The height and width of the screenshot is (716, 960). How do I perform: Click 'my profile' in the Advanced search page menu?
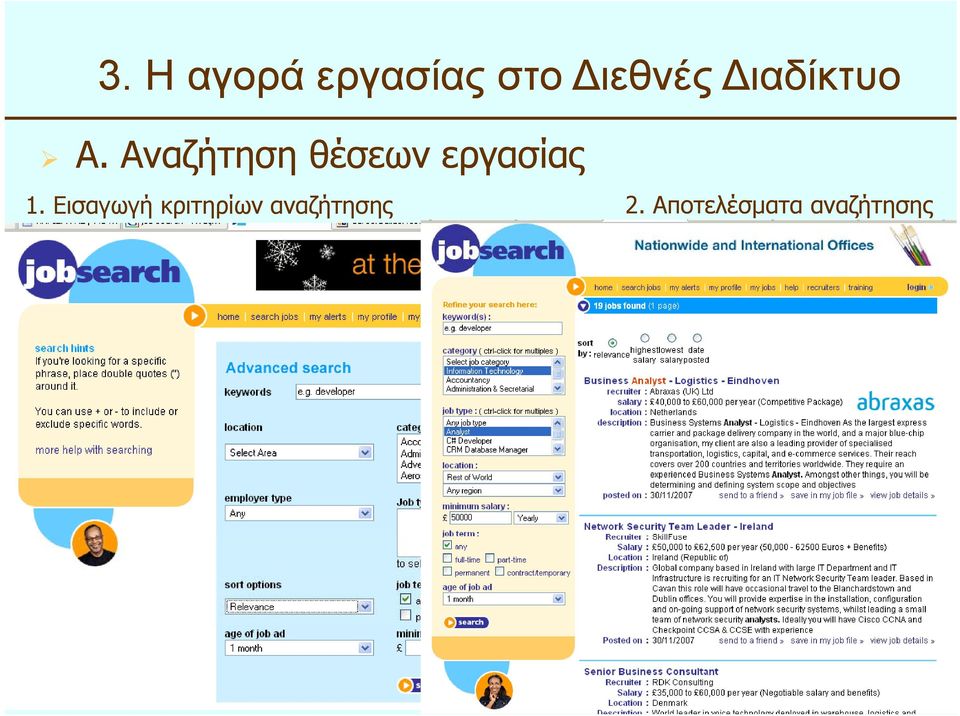[x=377, y=317]
